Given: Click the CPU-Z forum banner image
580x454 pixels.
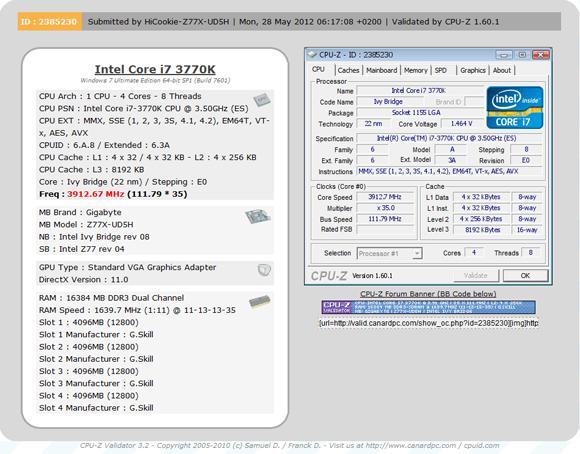Looking at the screenshot, I should (428, 307).
